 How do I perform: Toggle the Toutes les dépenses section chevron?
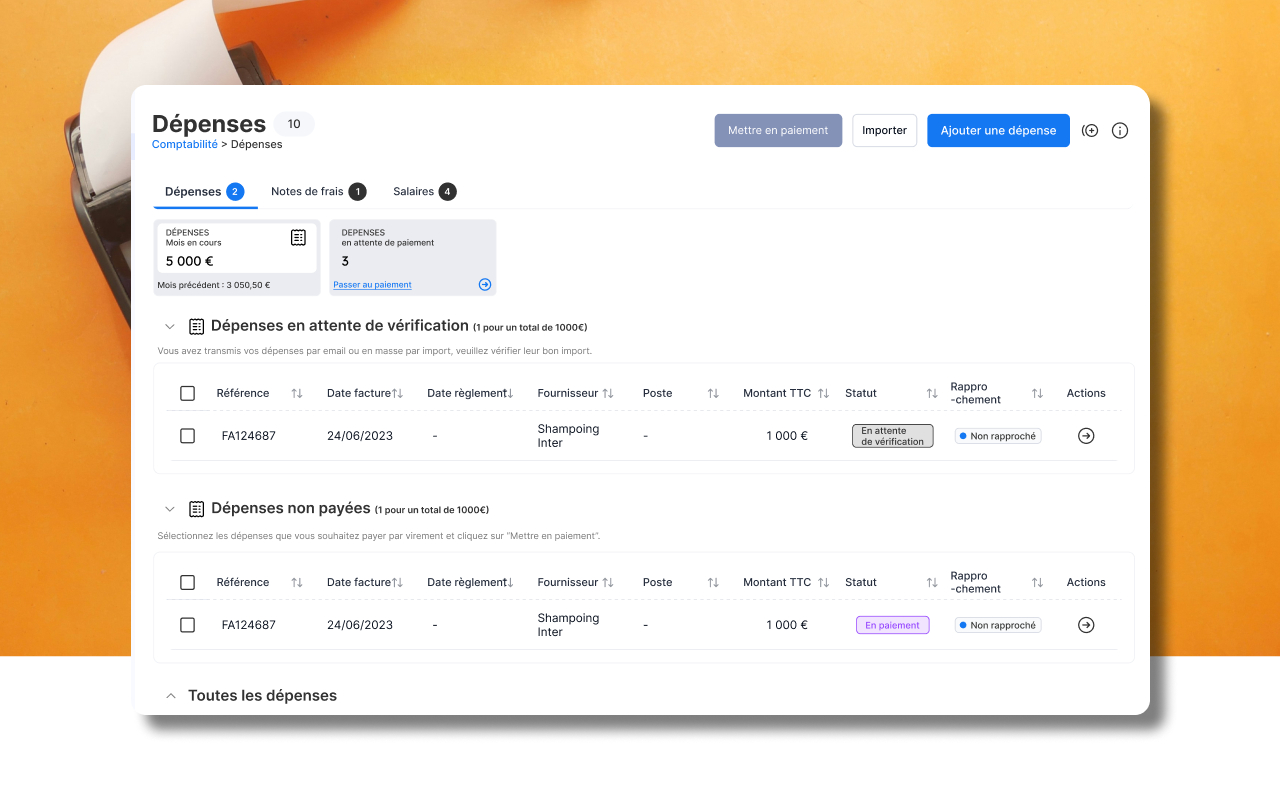click(170, 695)
